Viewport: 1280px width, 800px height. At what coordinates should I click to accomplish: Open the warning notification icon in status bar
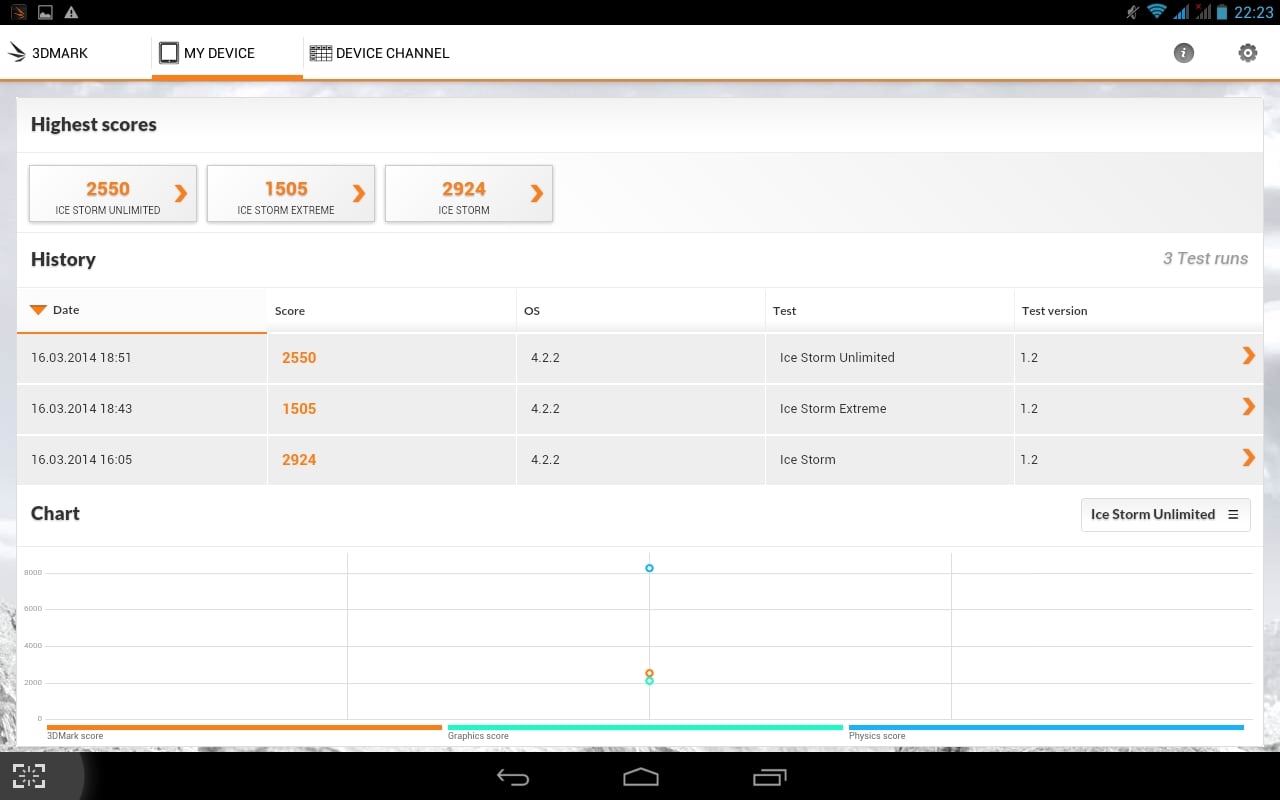click(71, 12)
